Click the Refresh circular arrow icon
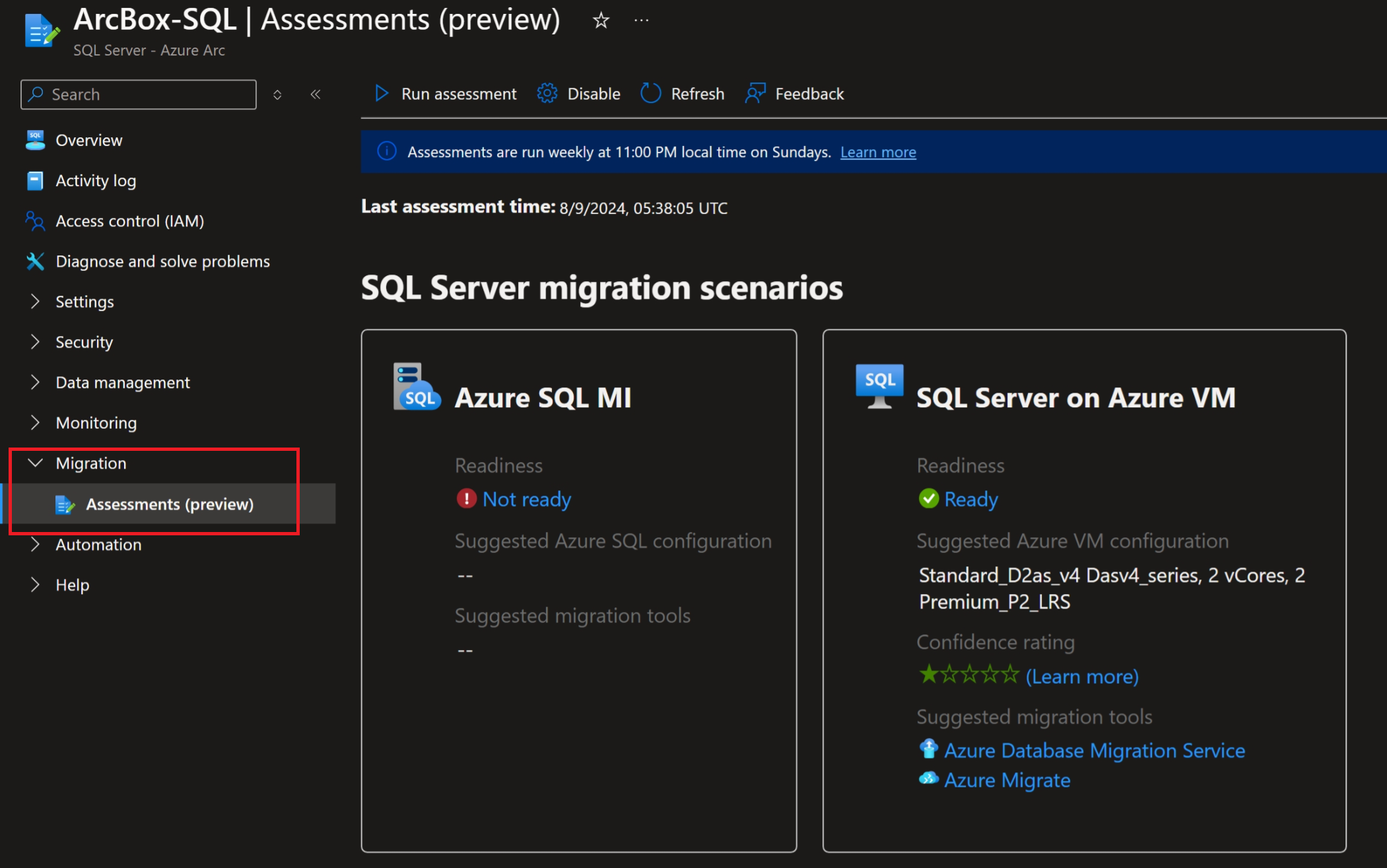 pos(650,94)
